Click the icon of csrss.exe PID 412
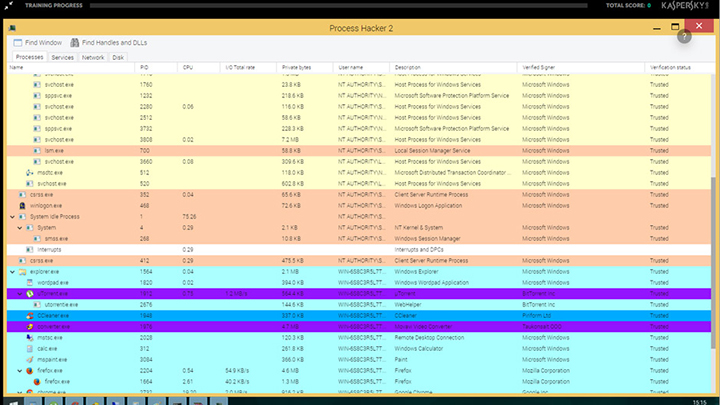720x405 pixels. click(x=22, y=260)
